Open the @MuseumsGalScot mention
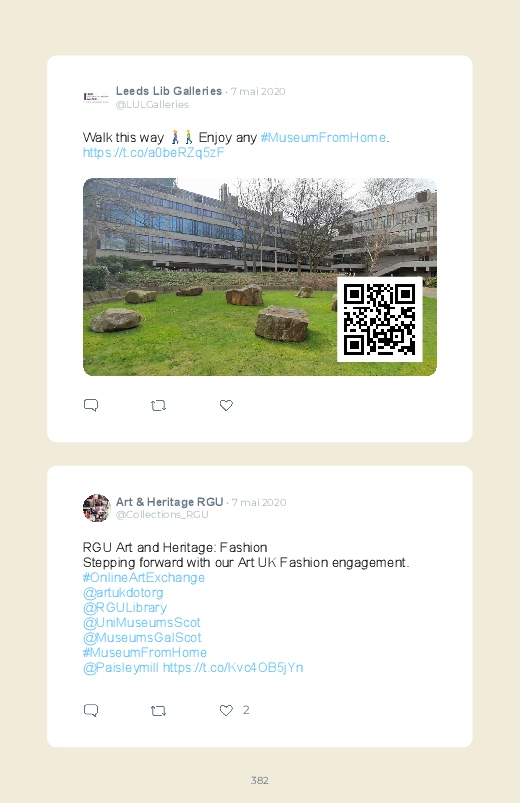The height and width of the screenshot is (803, 520). click(x=142, y=638)
